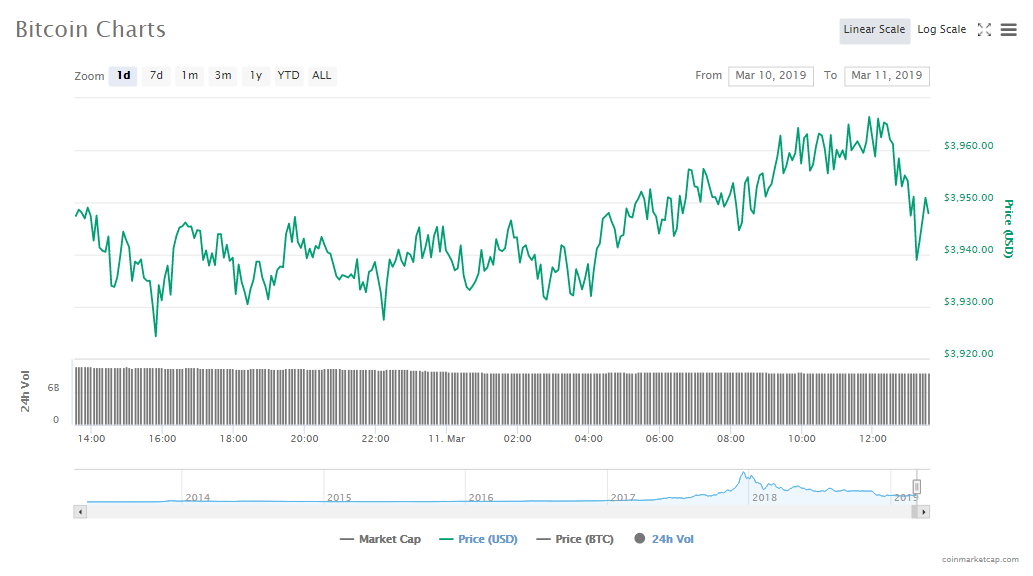The image size is (1033, 576).
Task: Click the navigator scrollbar left arrow
Action: click(80, 512)
